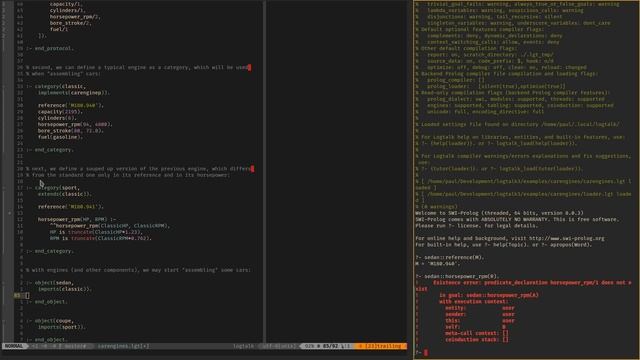
Task: Click the http://www.swi-prolog.org URL in terminal
Action: pyautogui.click(x=567, y=238)
